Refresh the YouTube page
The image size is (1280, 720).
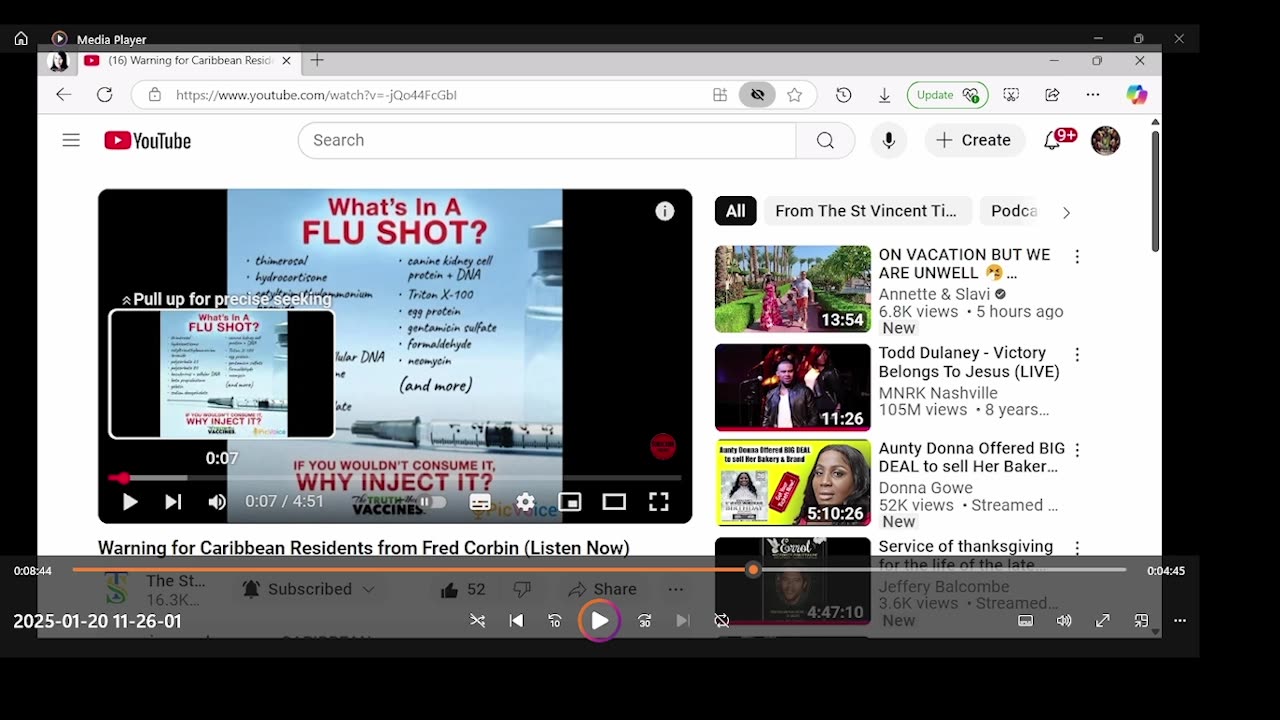(x=105, y=95)
